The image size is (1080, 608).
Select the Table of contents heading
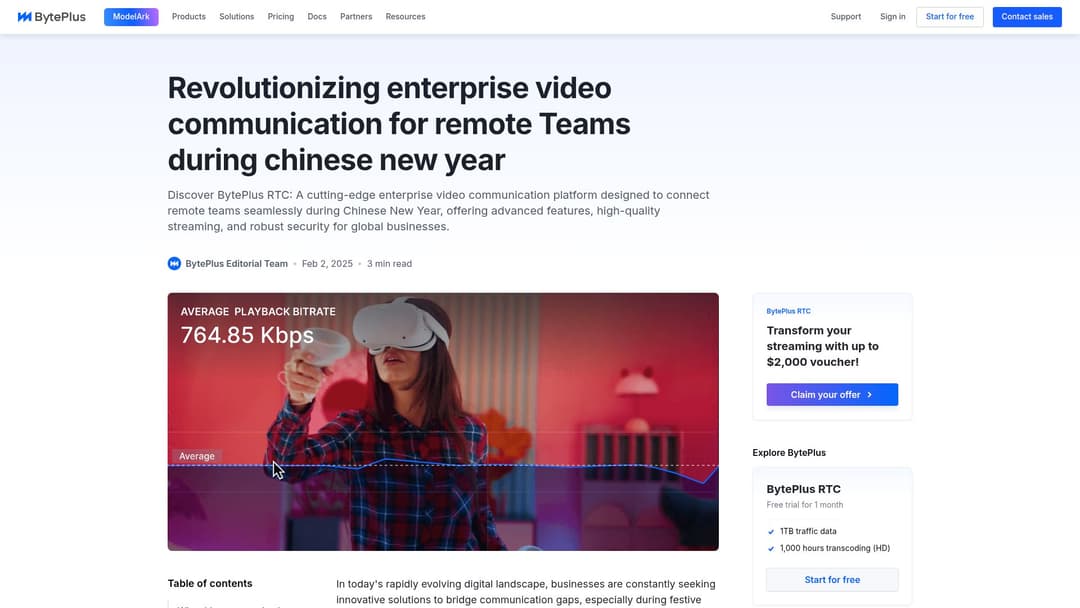click(x=210, y=583)
